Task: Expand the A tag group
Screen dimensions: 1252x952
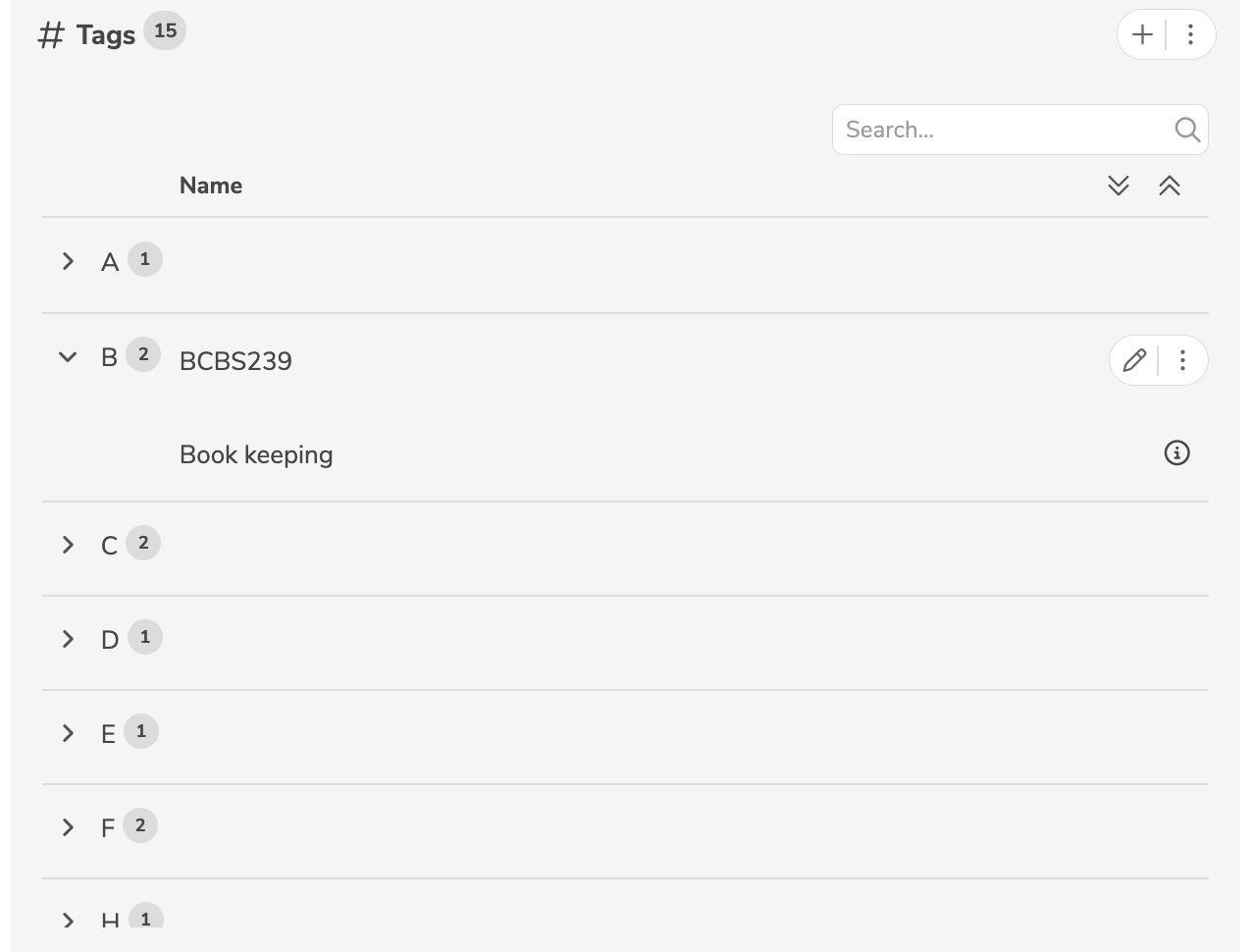Action: (x=68, y=261)
